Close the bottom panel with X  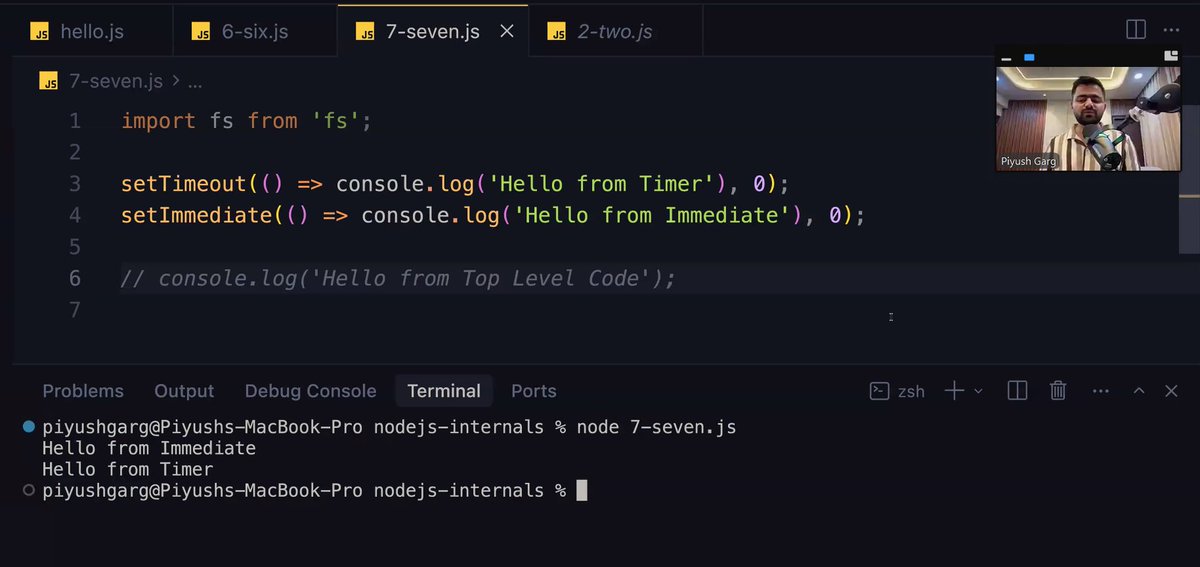click(x=1171, y=391)
